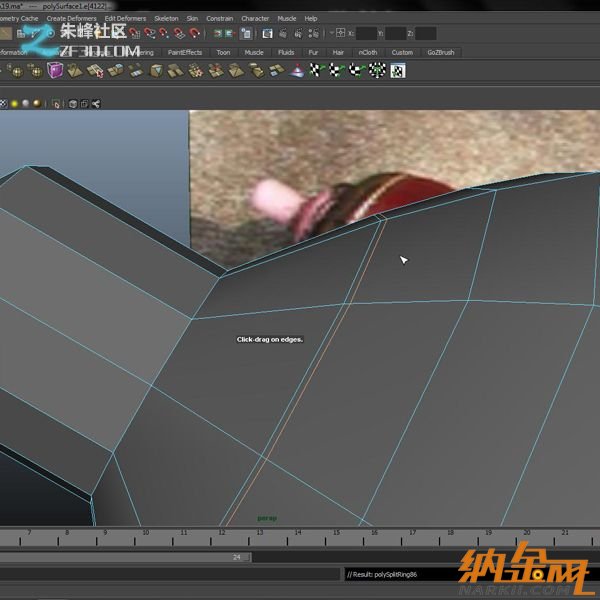Open the Skeleton menu
Viewport: 600px width, 600px height.
(x=166, y=18)
